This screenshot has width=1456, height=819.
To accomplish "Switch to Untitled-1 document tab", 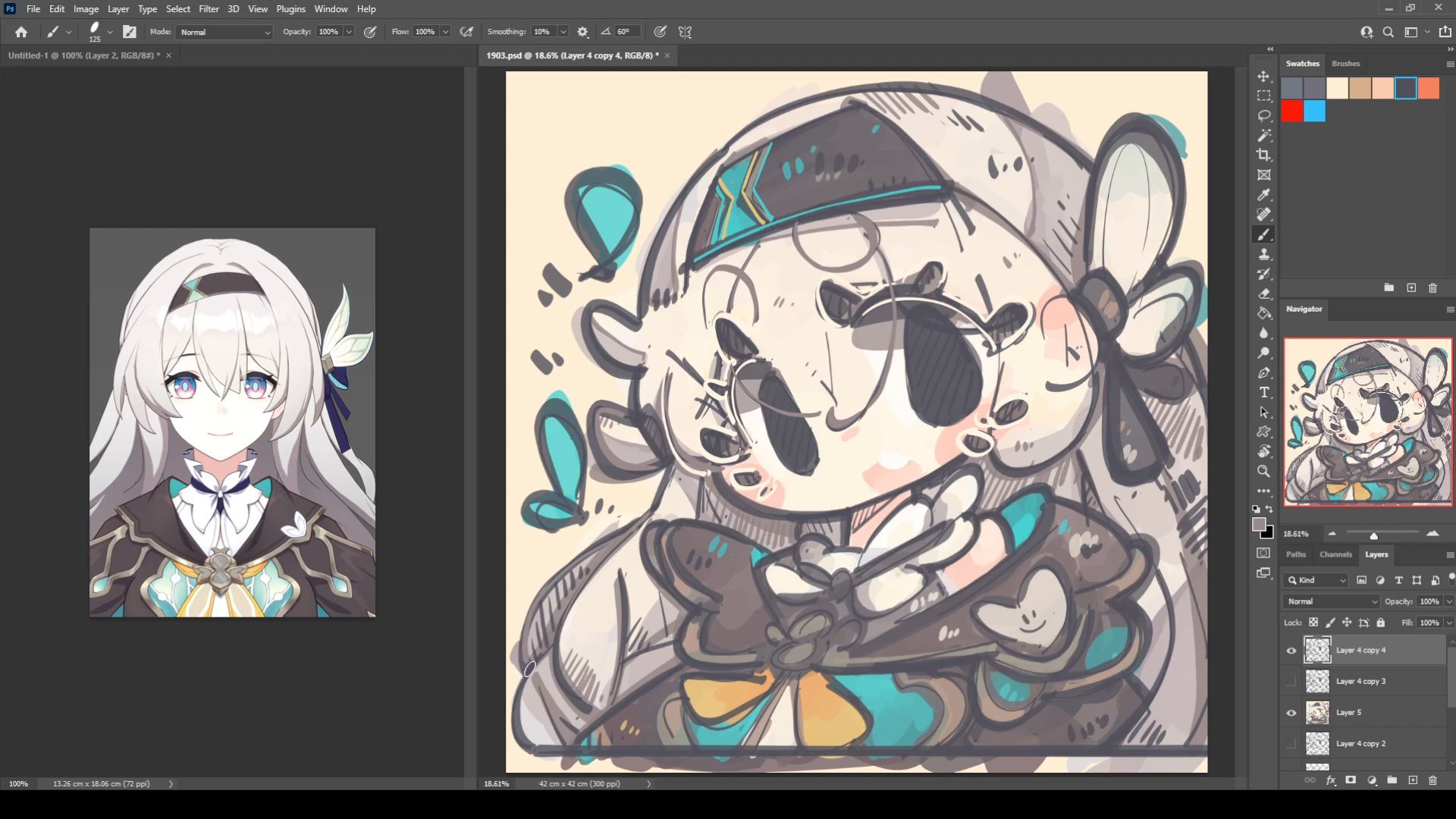I will click(x=83, y=55).
